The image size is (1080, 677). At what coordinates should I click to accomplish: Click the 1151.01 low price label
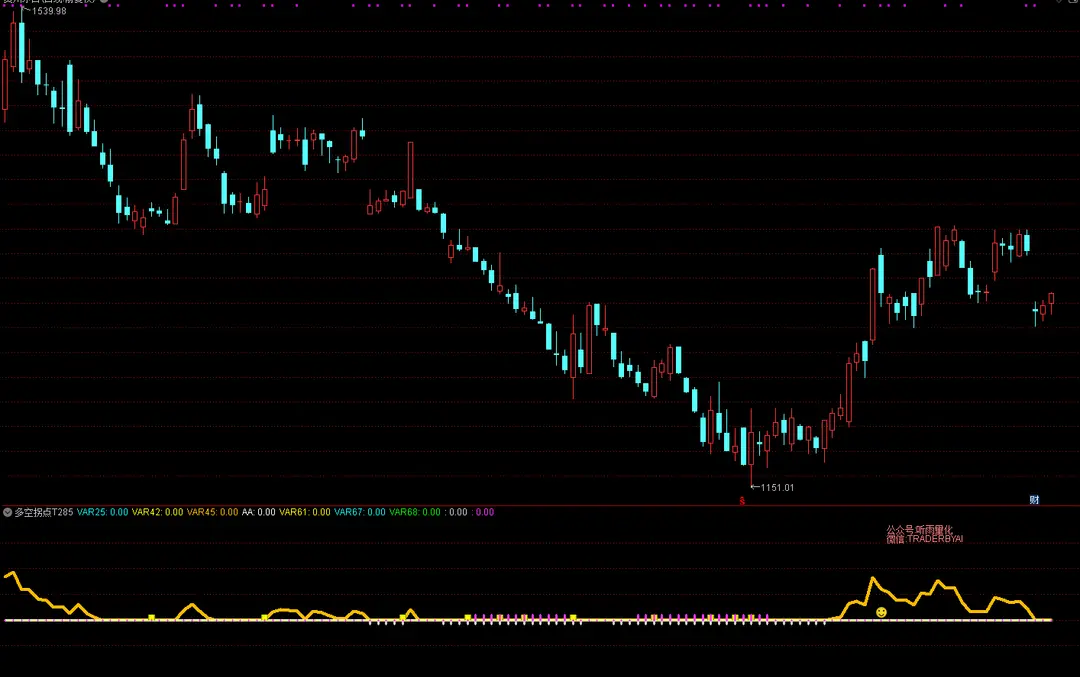tap(777, 488)
